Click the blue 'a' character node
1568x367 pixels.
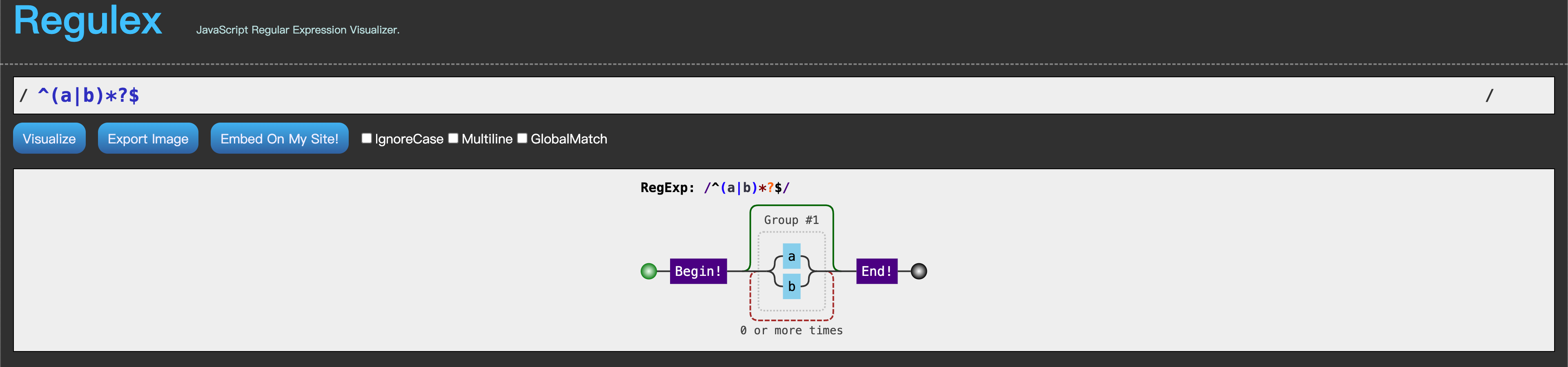791,256
